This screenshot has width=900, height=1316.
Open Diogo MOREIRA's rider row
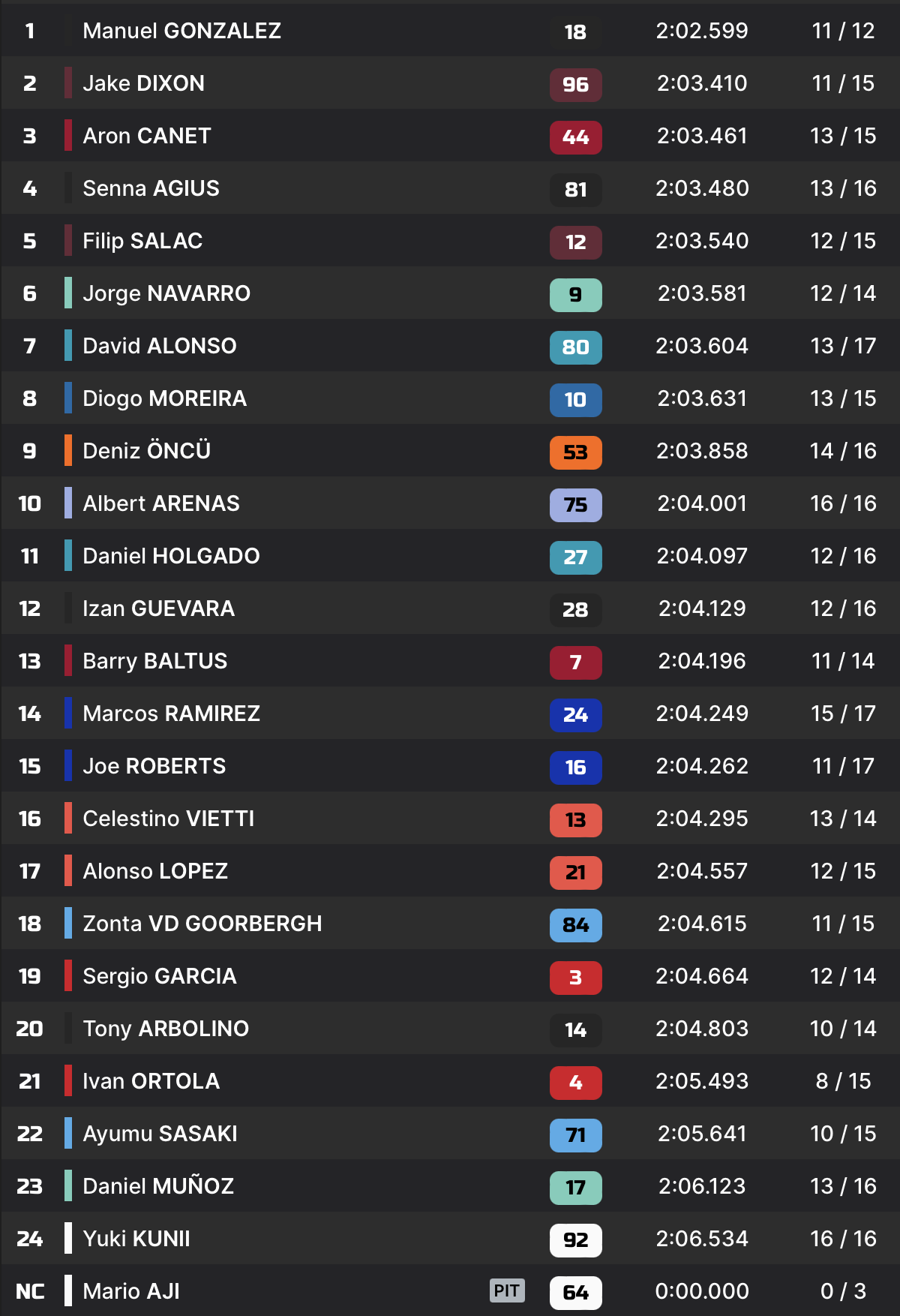164,398
